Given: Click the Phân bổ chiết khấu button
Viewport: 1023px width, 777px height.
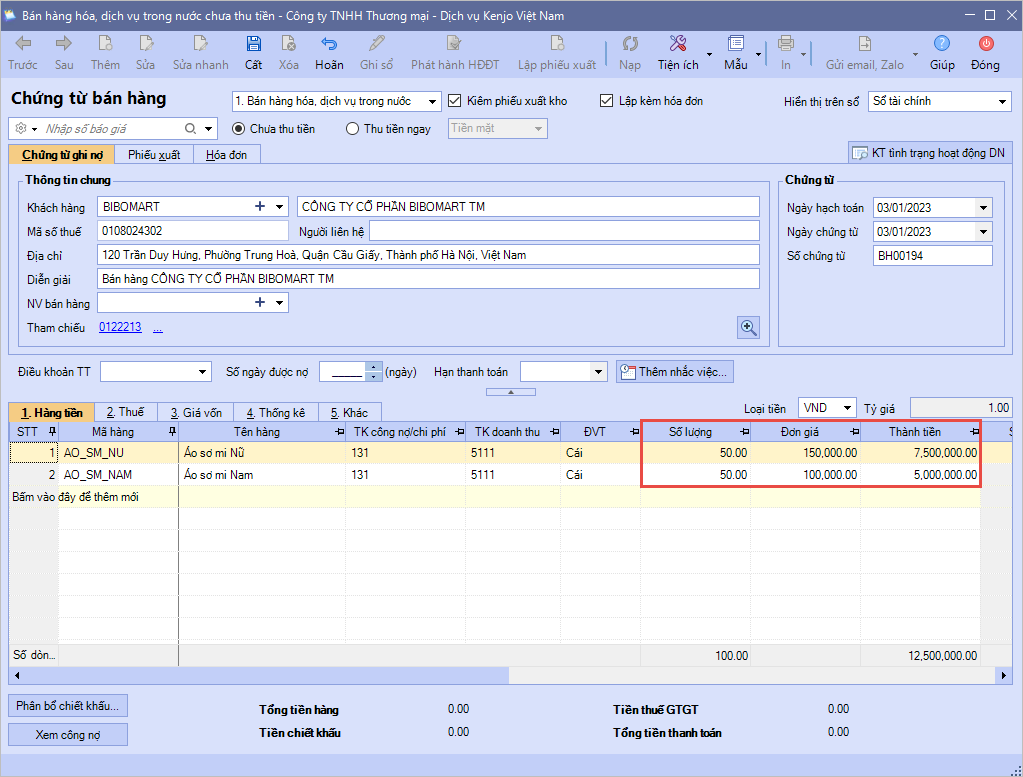Looking at the screenshot, I should (68, 705).
